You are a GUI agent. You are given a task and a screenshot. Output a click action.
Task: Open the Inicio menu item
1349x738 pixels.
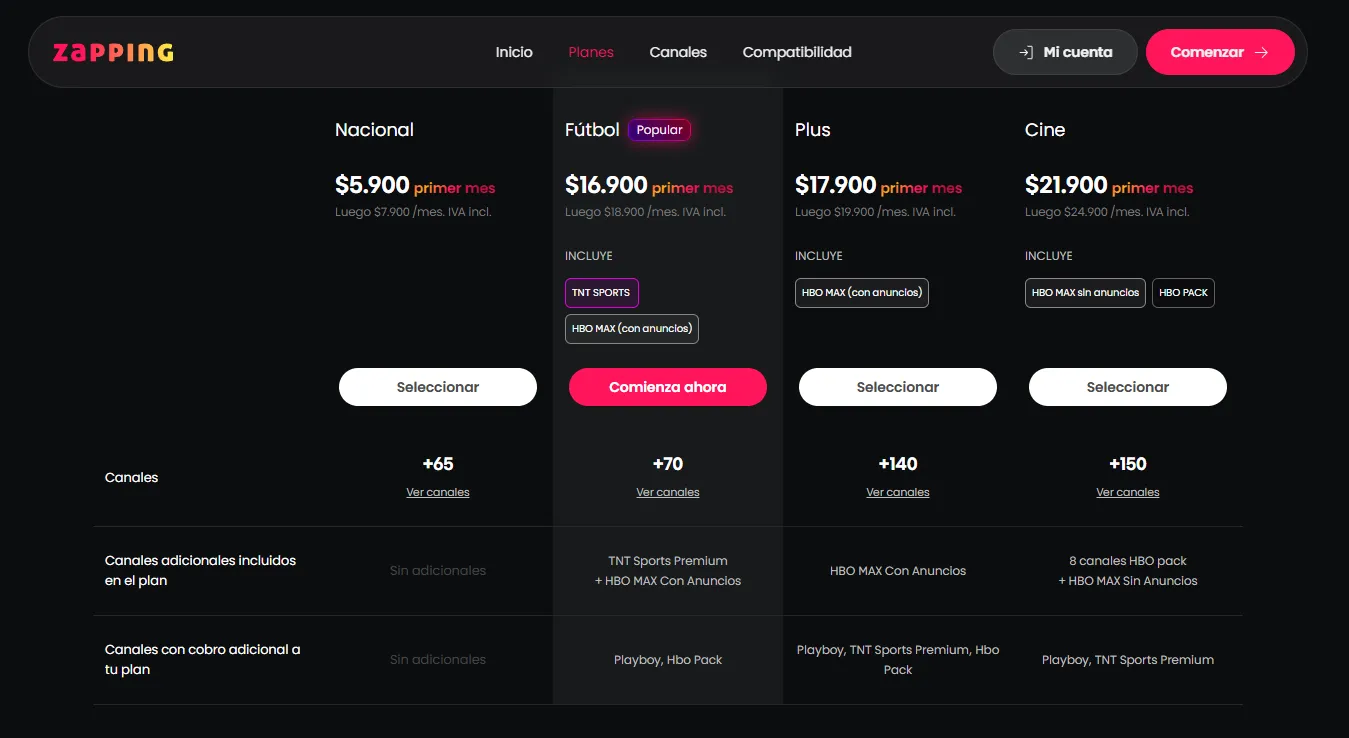click(x=514, y=52)
